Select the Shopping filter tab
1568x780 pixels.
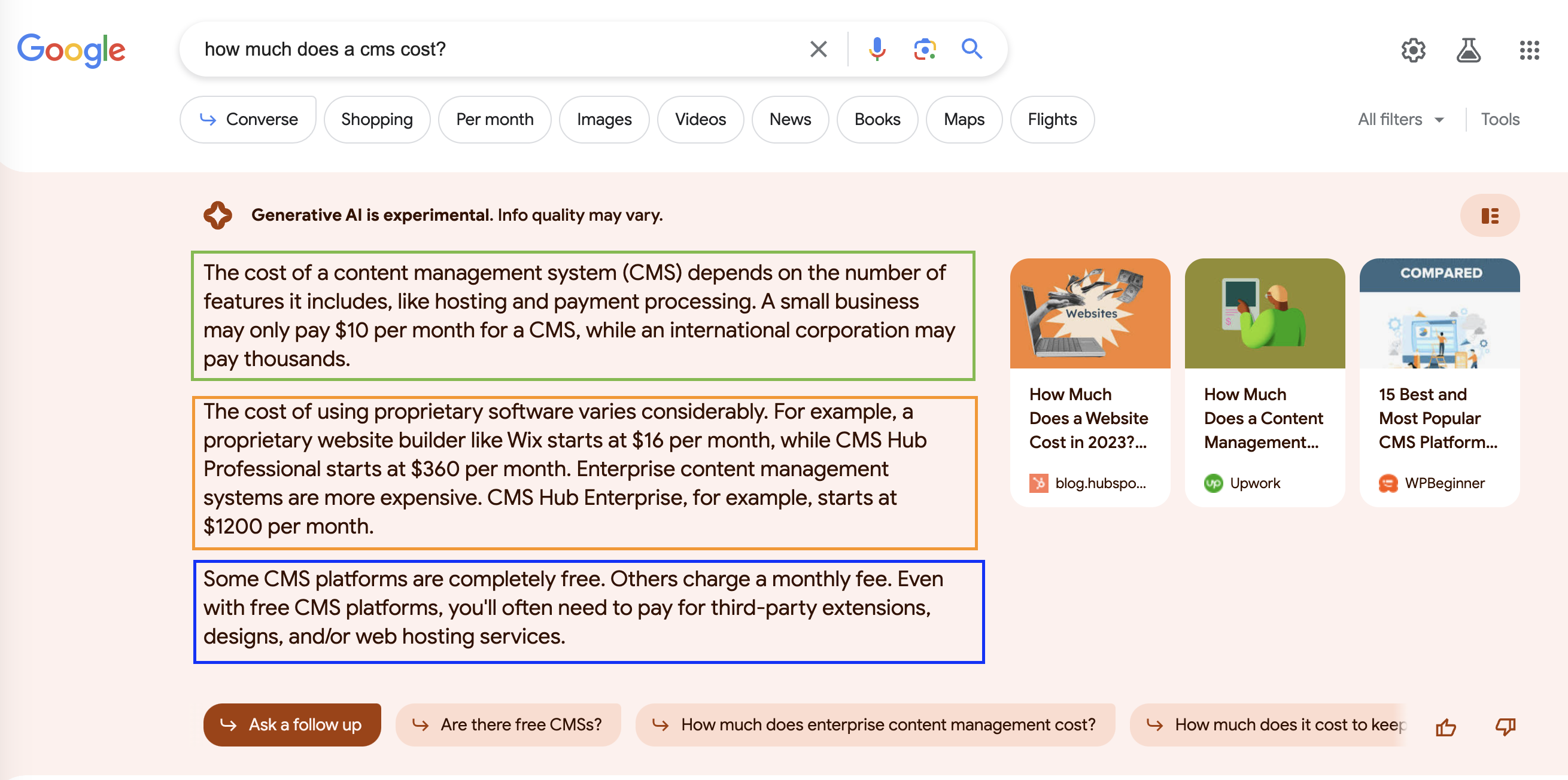tap(377, 120)
